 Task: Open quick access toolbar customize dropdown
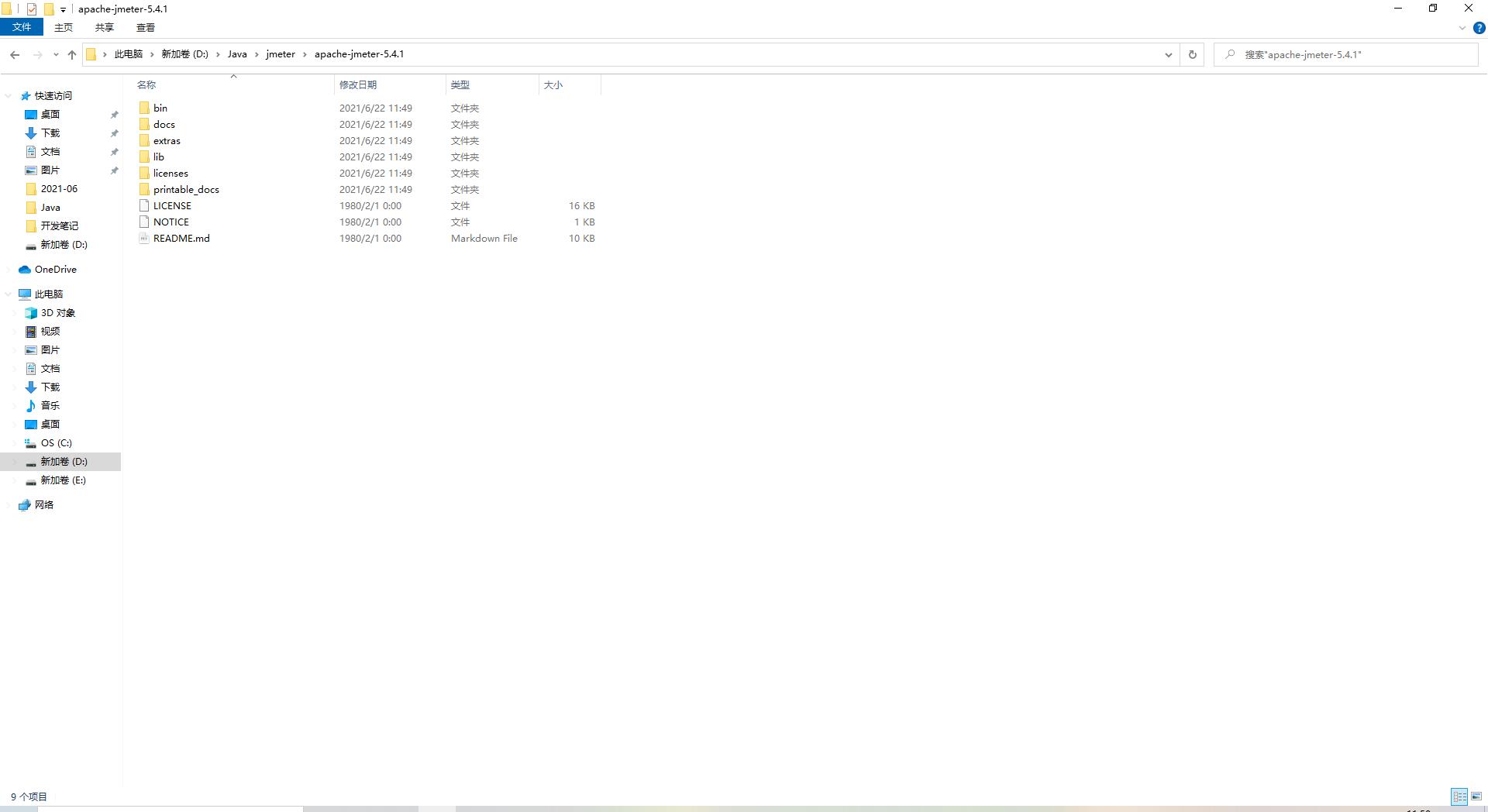64,10
